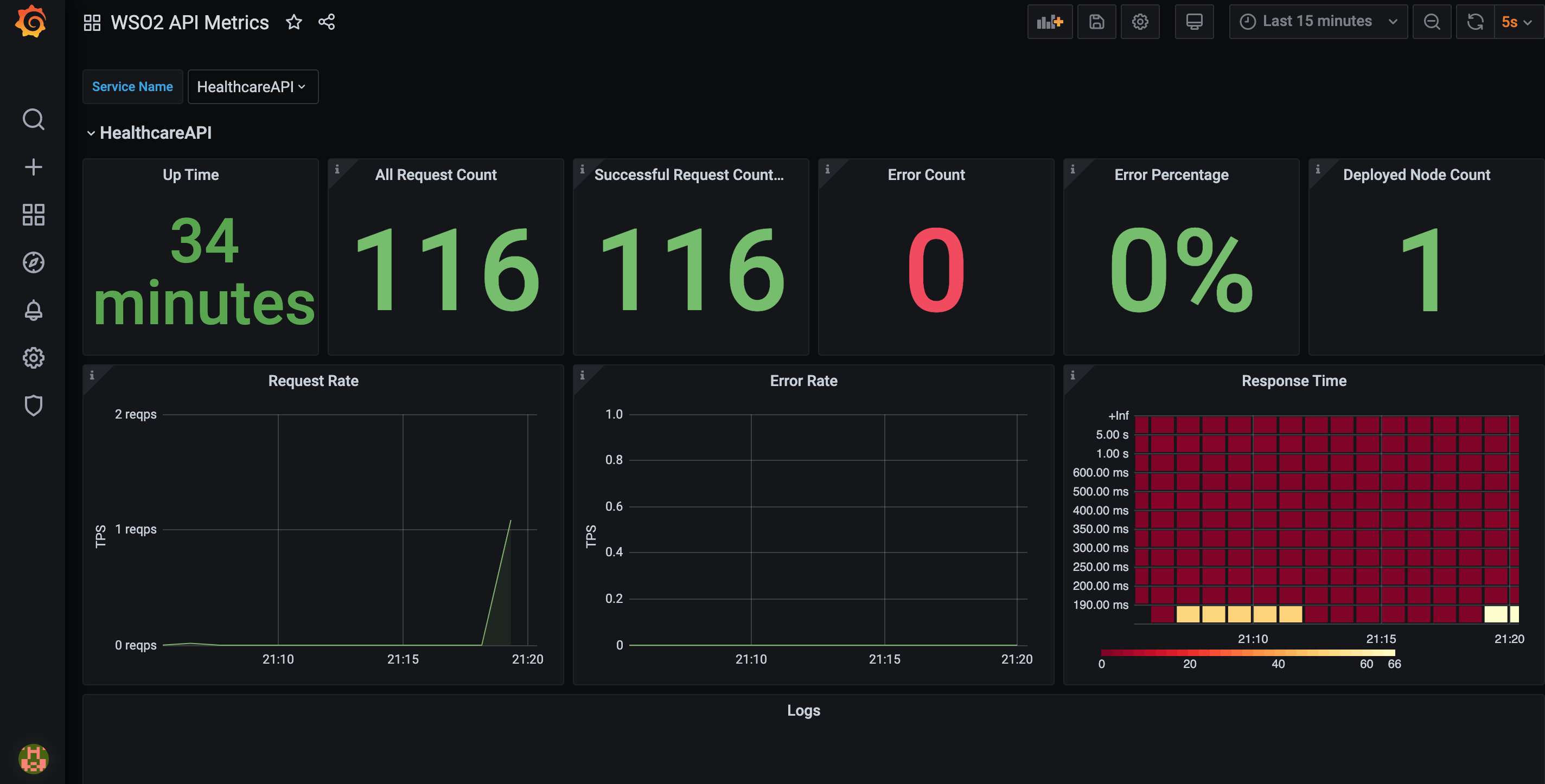The width and height of the screenshot is (1545, 784).
Task: Click the Error Count panel title
Action: 925,175
